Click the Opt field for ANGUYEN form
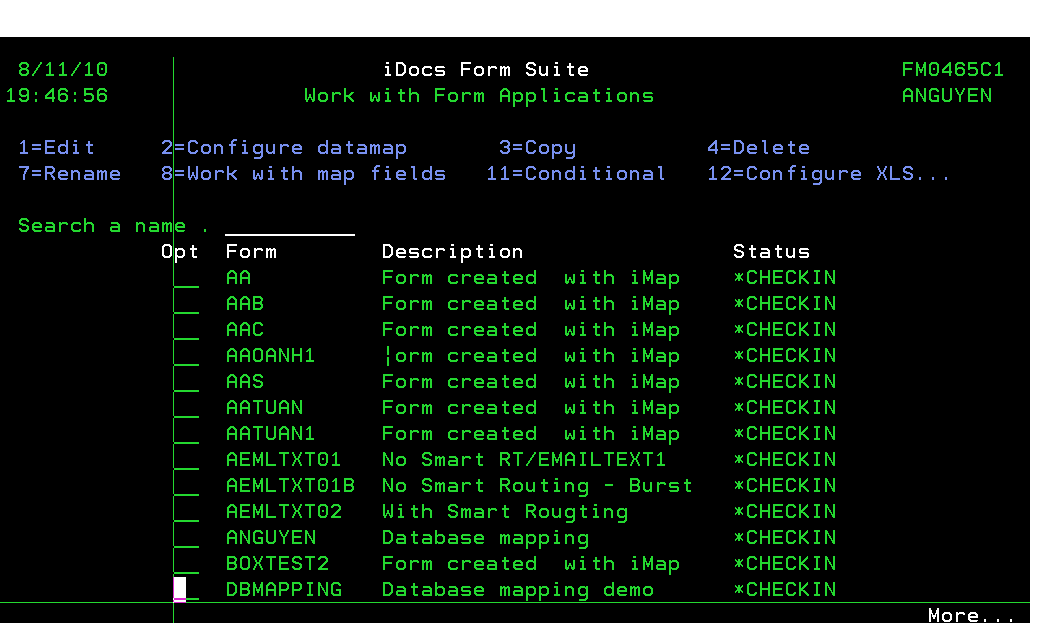This screenshot has width=1038, height=623. tap(187, 538)
